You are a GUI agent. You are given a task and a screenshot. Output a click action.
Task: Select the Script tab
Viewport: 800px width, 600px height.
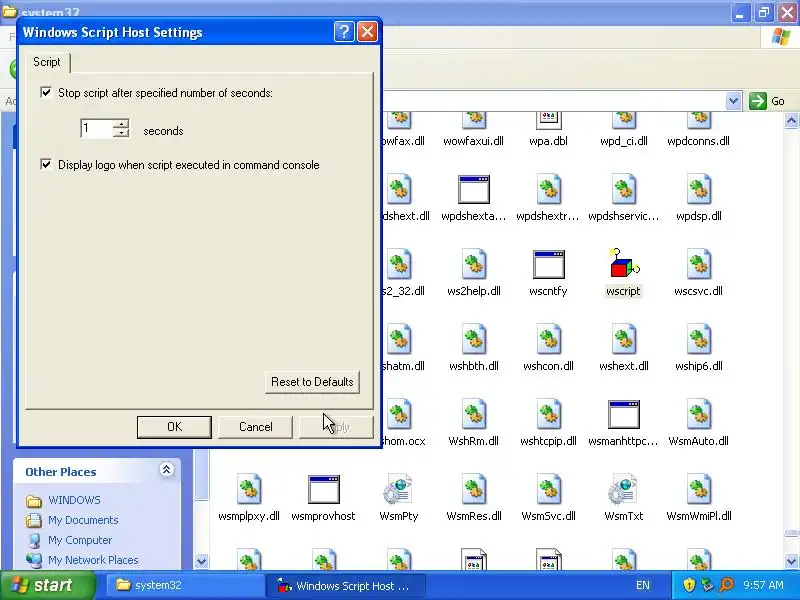pyautogui.click(x=46, y=62)
